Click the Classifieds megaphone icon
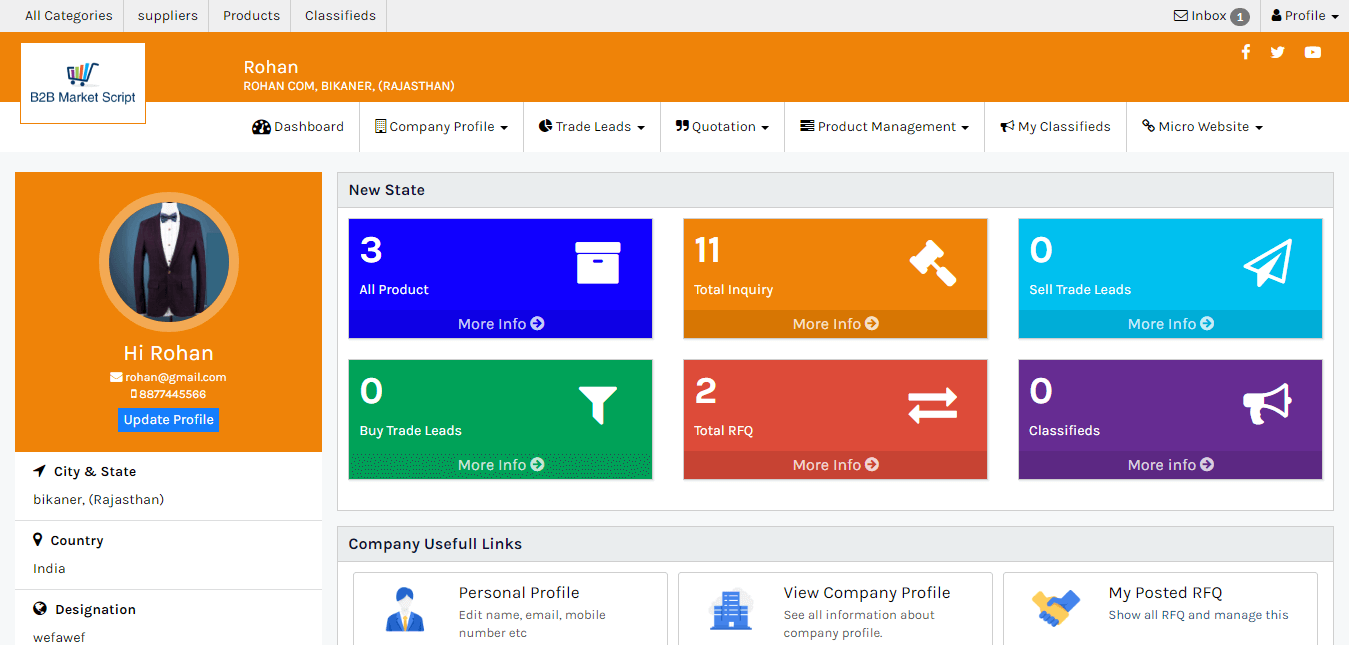 point(1267,404)
